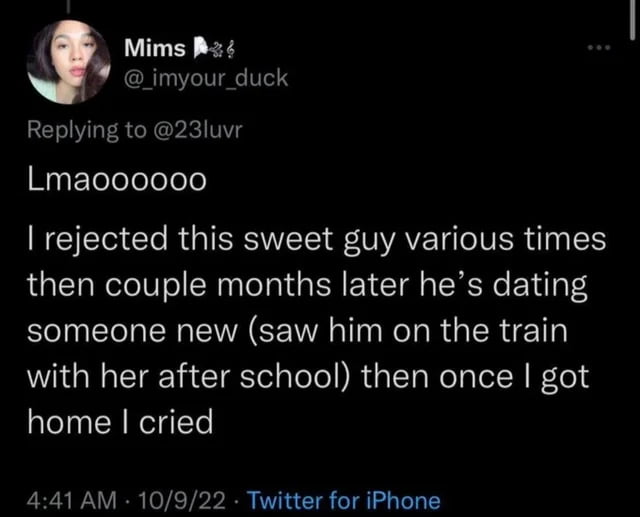This screenshot has height=517, width=640.
Task: Click the profile picture avatar
Action: pyautogui.click(x=69, y=63)
